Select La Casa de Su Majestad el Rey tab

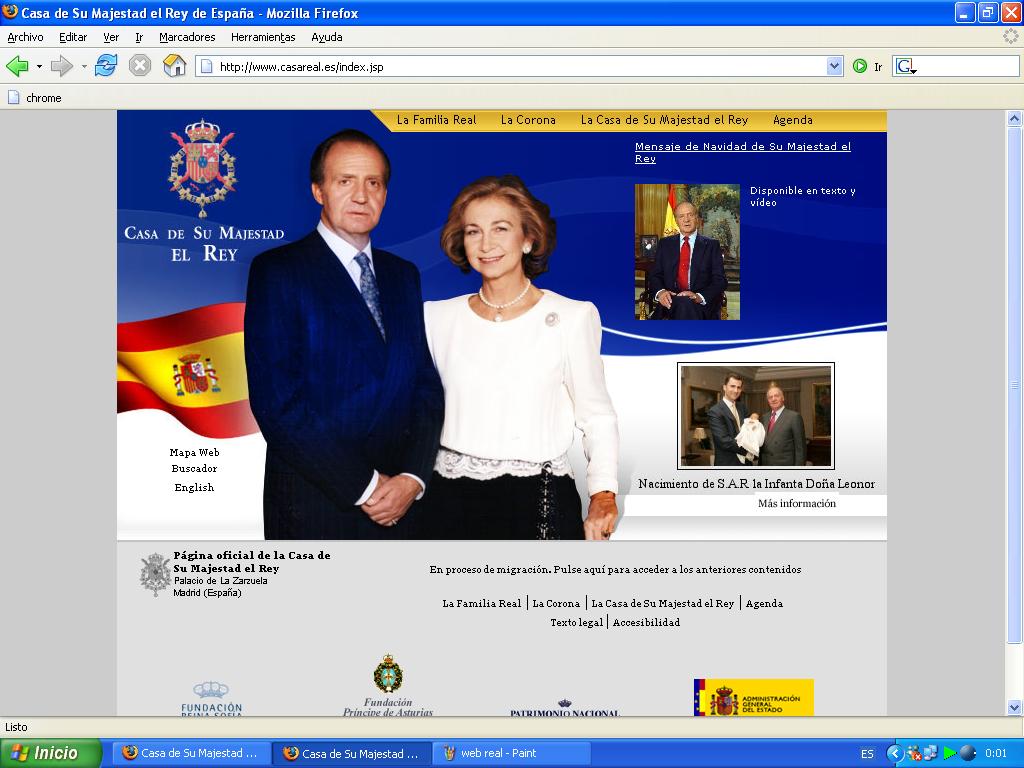[664, 120]
